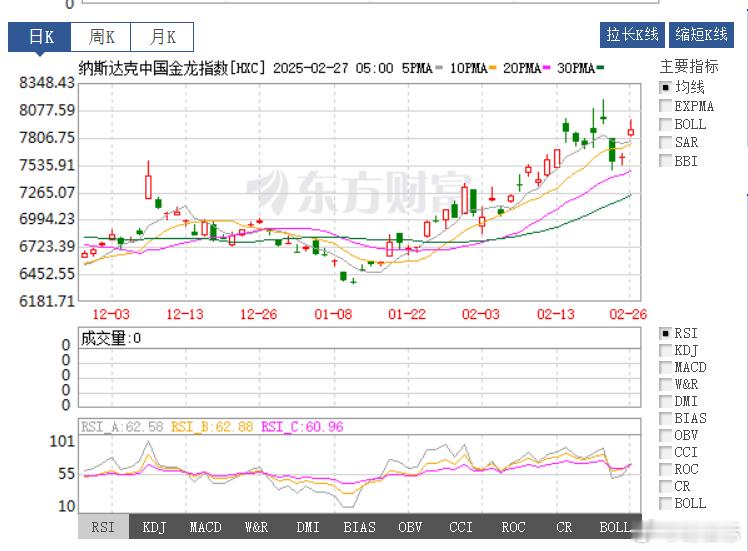Image resolution: width=748 pixels, height=551 pixels.
Task: Click the 12-03 date label on axis
Action: click(111, 314)
